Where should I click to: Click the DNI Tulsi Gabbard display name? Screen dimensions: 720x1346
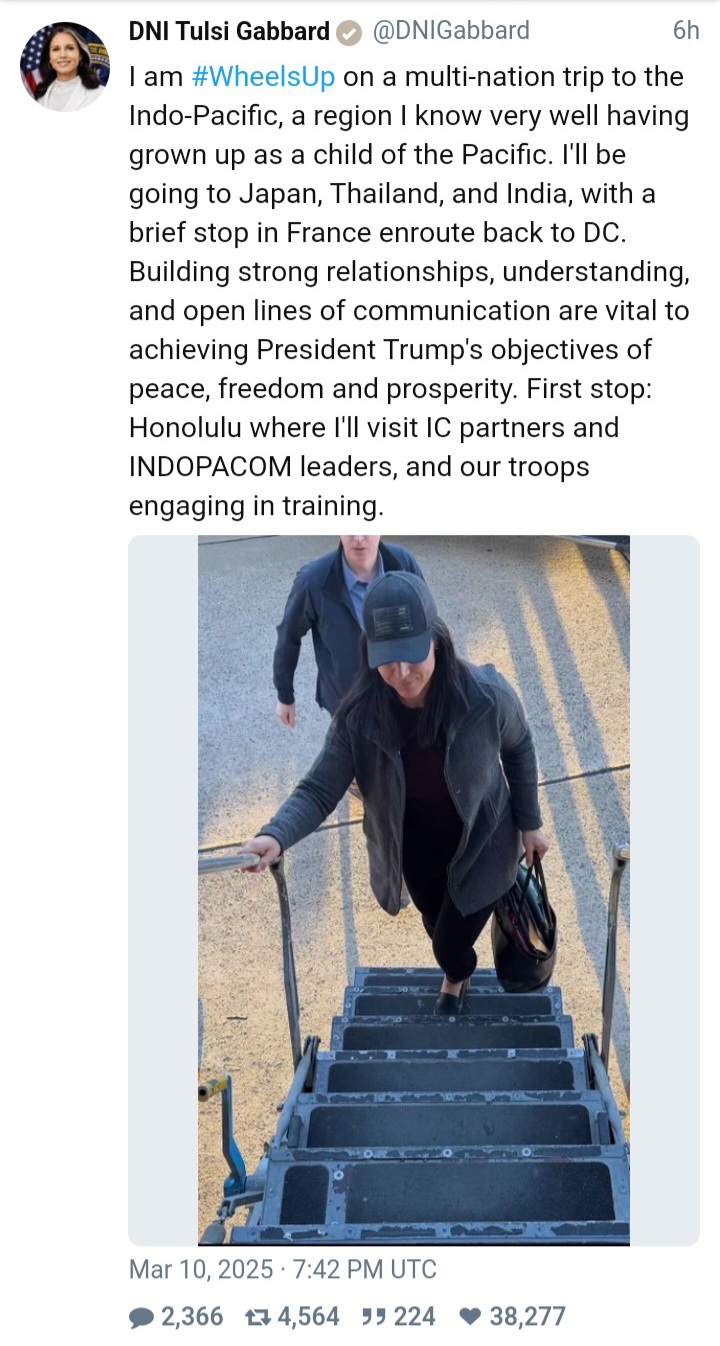click(x=229, y=32)
